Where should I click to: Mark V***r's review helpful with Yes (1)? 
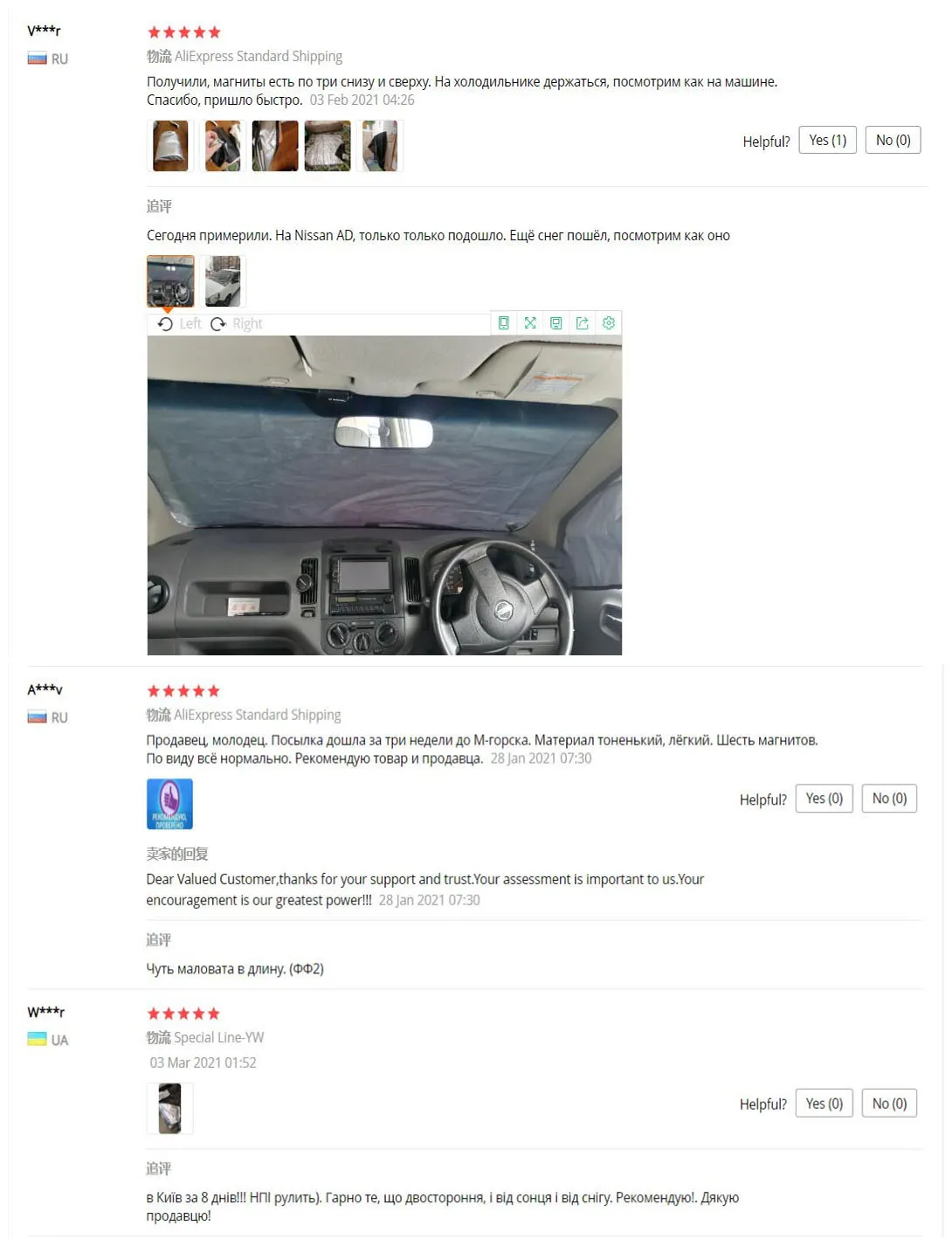(x=828, y=140)
